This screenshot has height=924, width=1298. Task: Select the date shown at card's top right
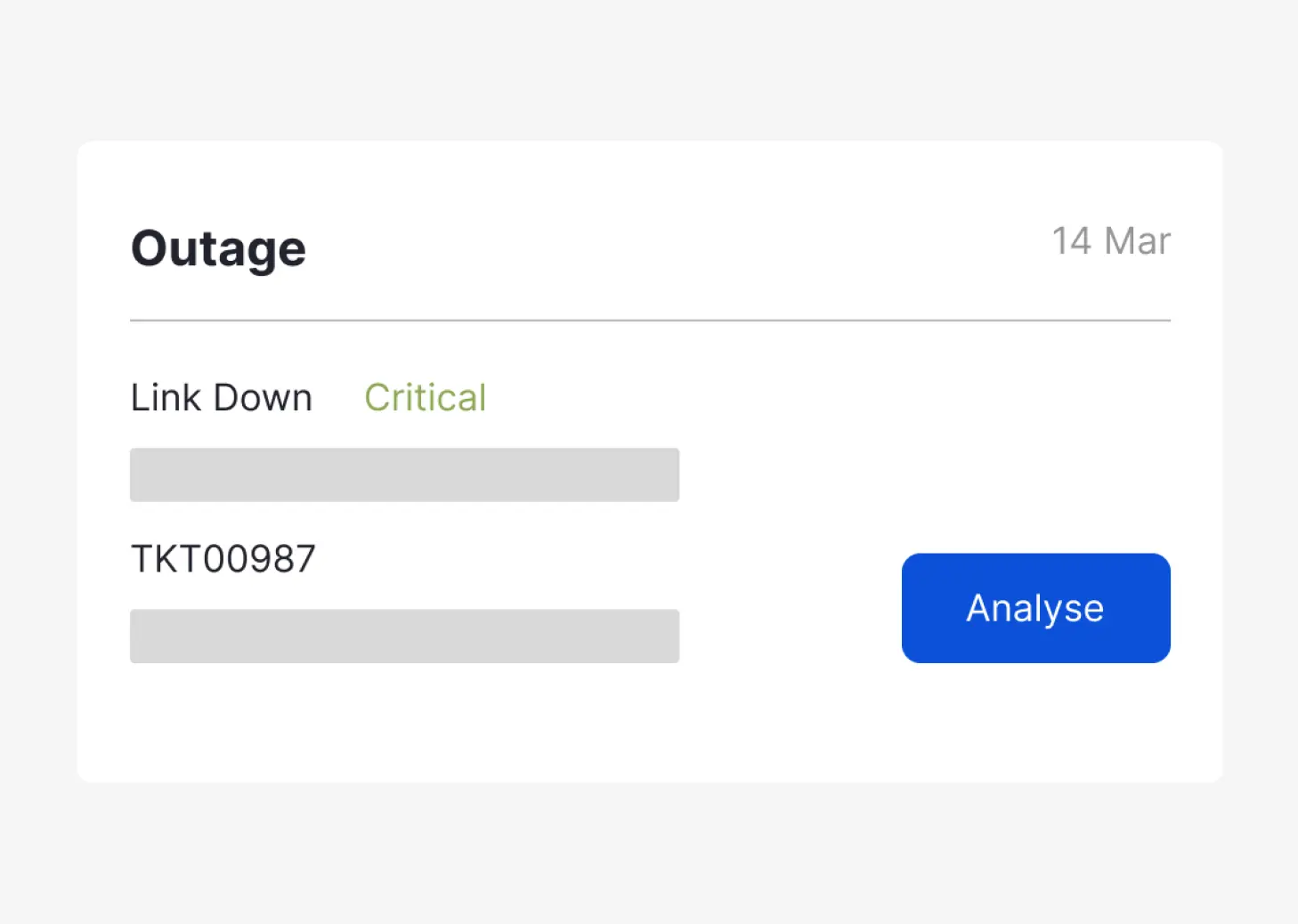[1111, 241]
